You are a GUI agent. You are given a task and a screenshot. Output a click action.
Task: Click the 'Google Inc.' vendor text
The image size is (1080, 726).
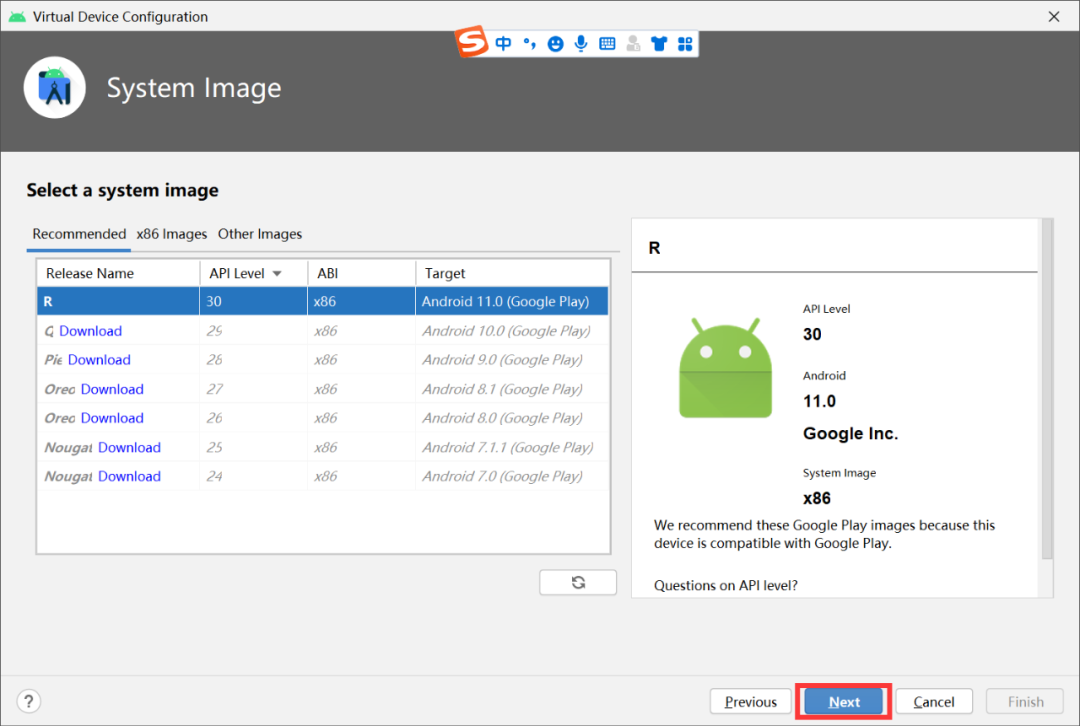pos(851,433)
